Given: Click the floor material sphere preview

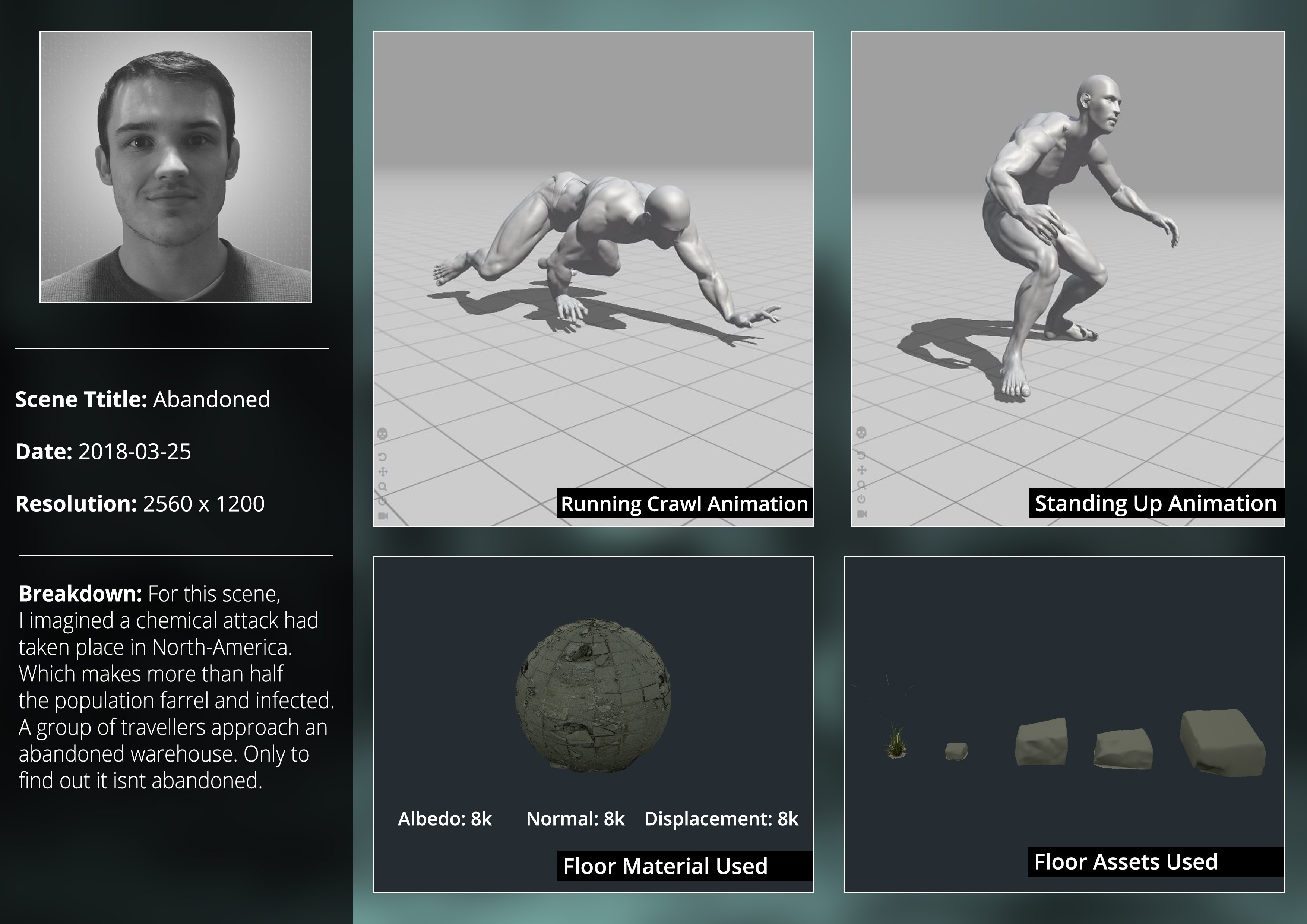Looking at the screenshot, I should tap(593, 696).
